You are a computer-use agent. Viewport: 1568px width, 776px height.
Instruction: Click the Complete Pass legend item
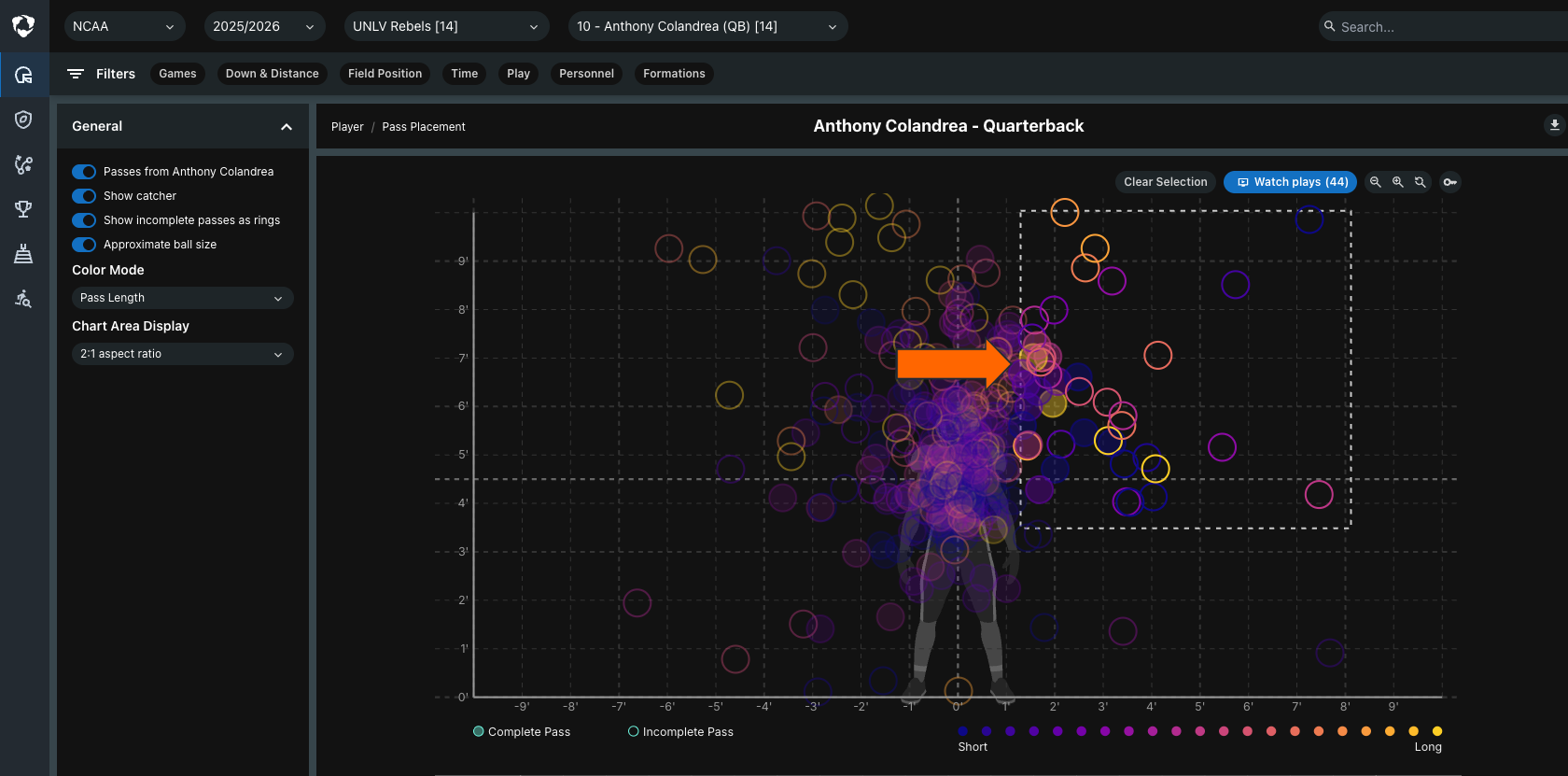point(522,732)
